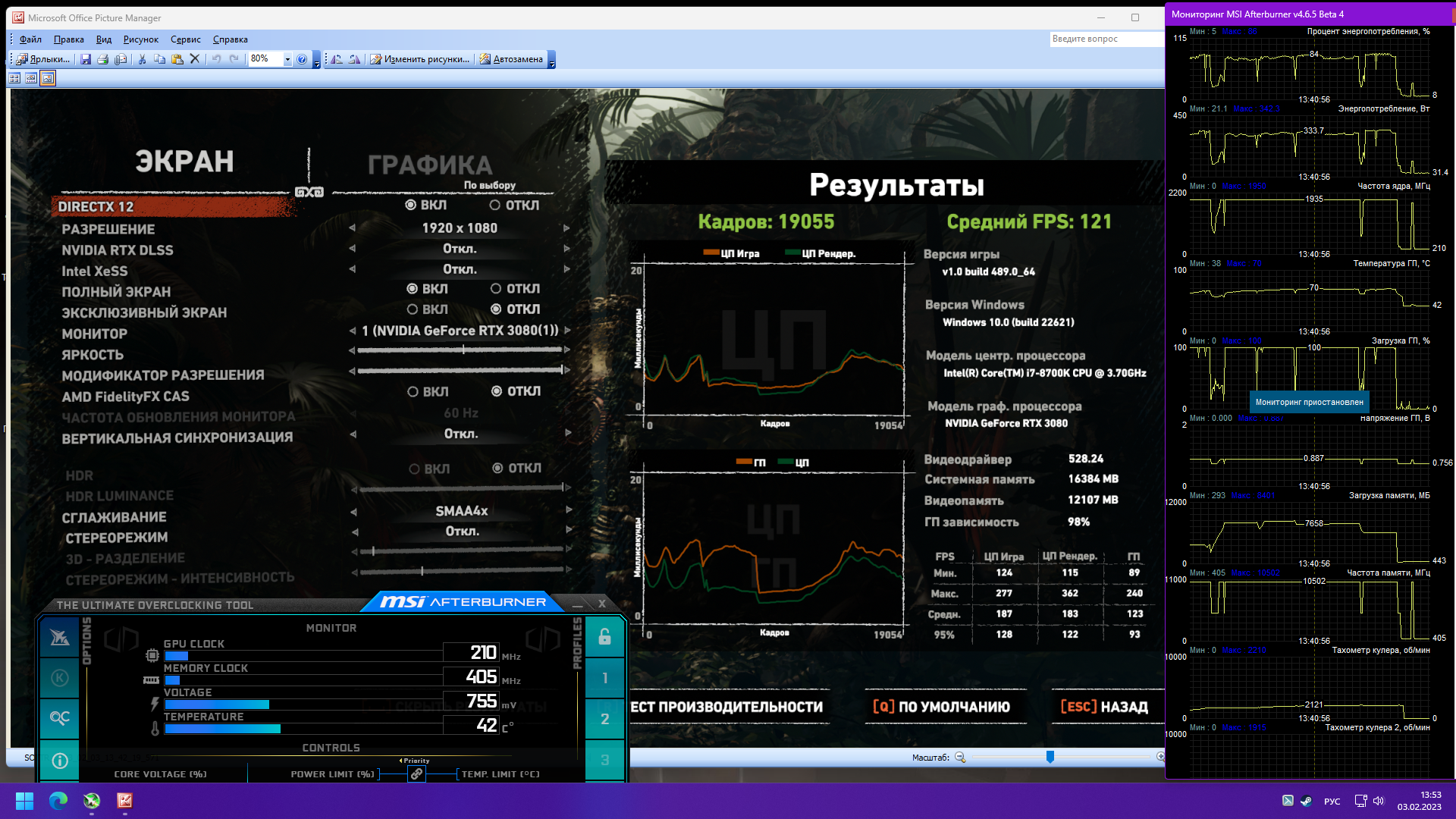The width and height of the screenshot is (1456, 819).
Task: Rotate the picture left with the toolbar icon
Action: pos(337,59)
